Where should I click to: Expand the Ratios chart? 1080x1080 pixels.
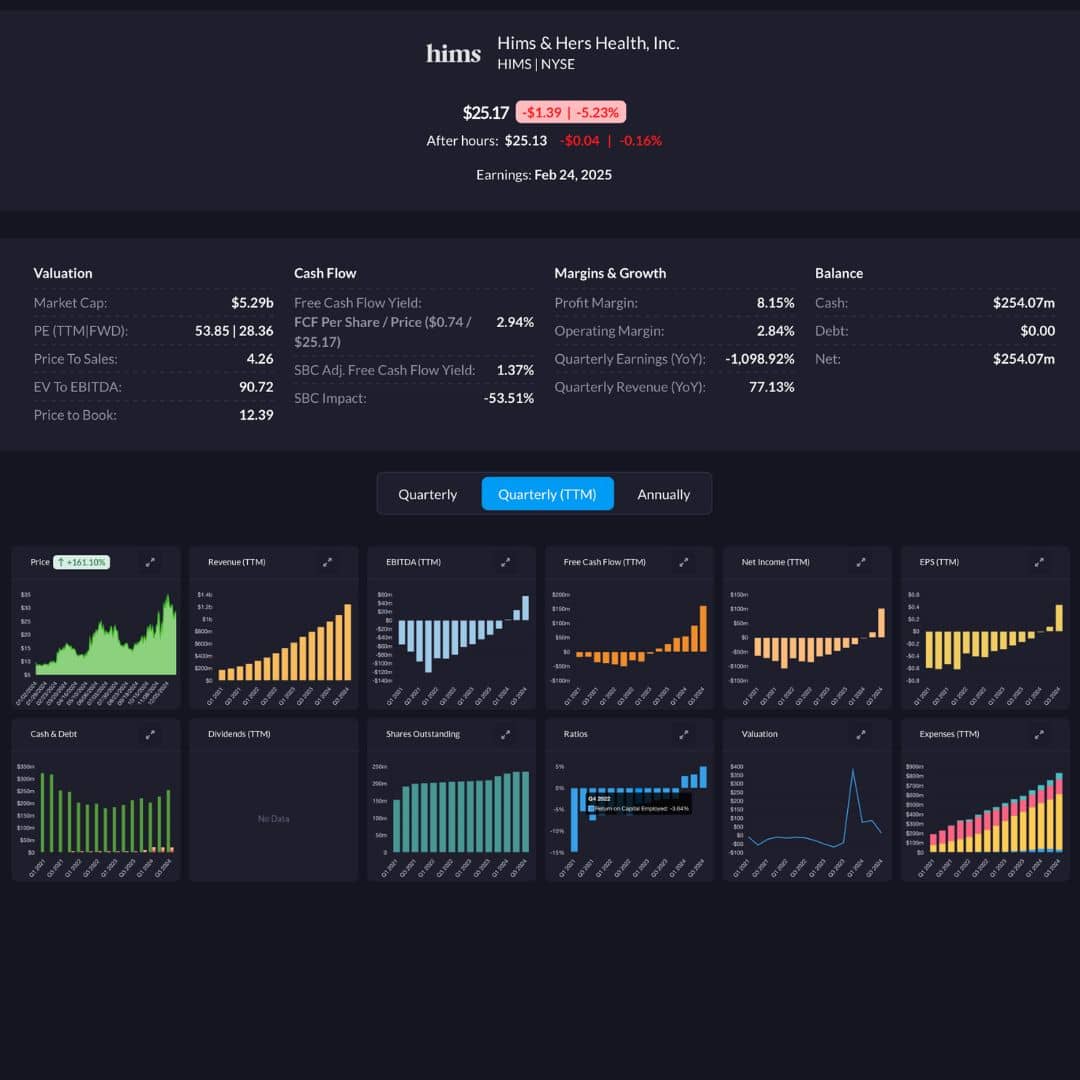pos(684,734)
